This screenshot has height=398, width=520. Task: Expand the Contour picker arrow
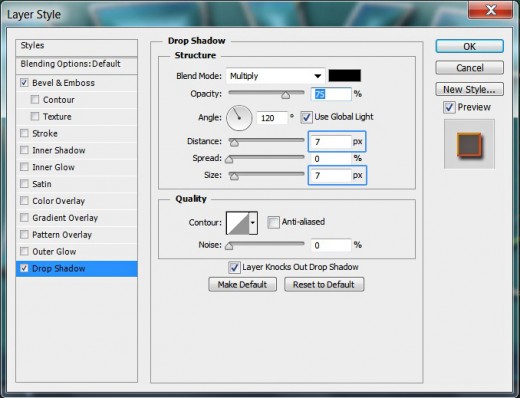click(253, 223)
